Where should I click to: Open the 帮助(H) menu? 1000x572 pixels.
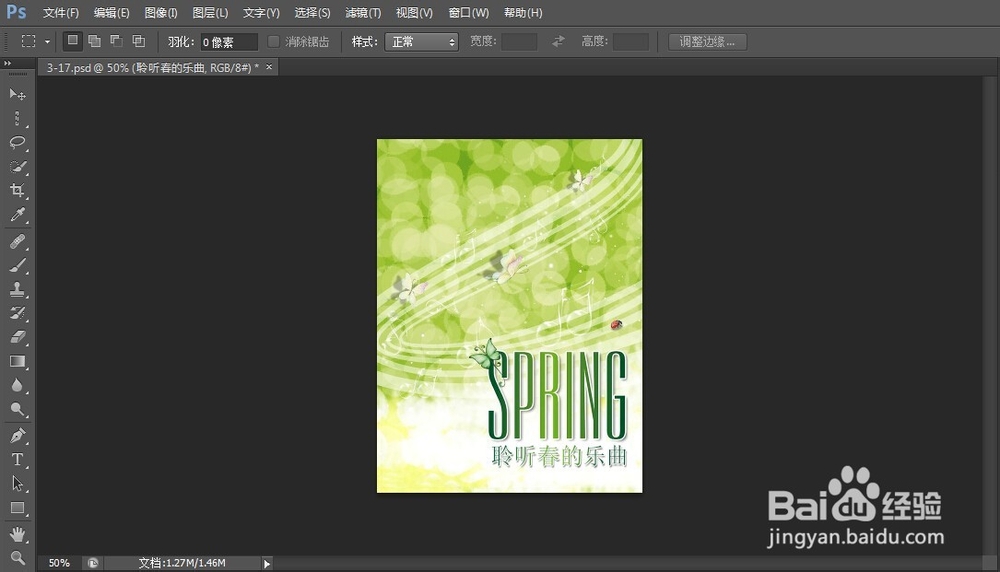pyautogui.click(x=523, y=13)
